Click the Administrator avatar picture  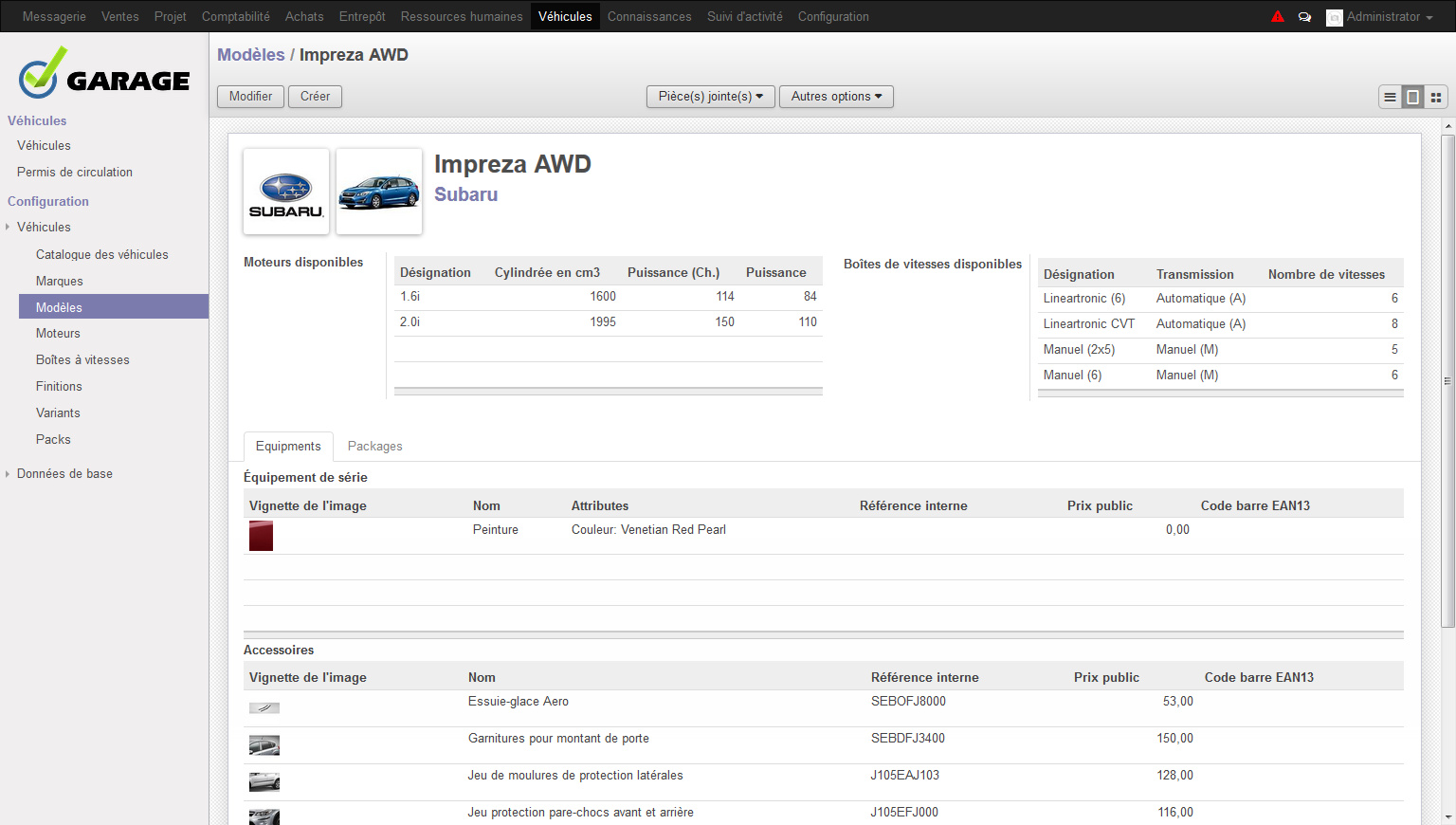[1334, 17]
